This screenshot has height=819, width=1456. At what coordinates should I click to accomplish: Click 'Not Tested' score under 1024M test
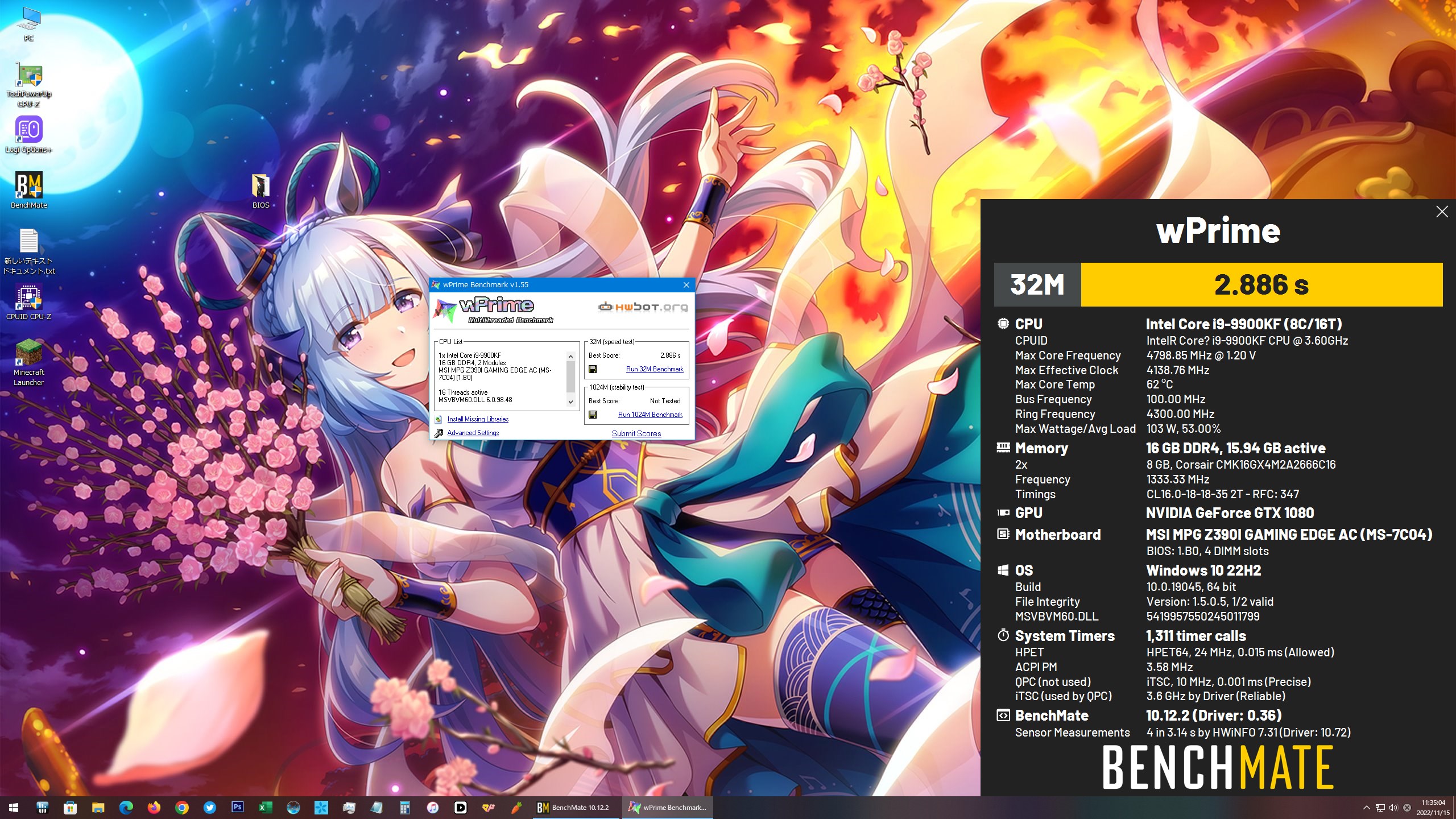[x=665, y=401]
